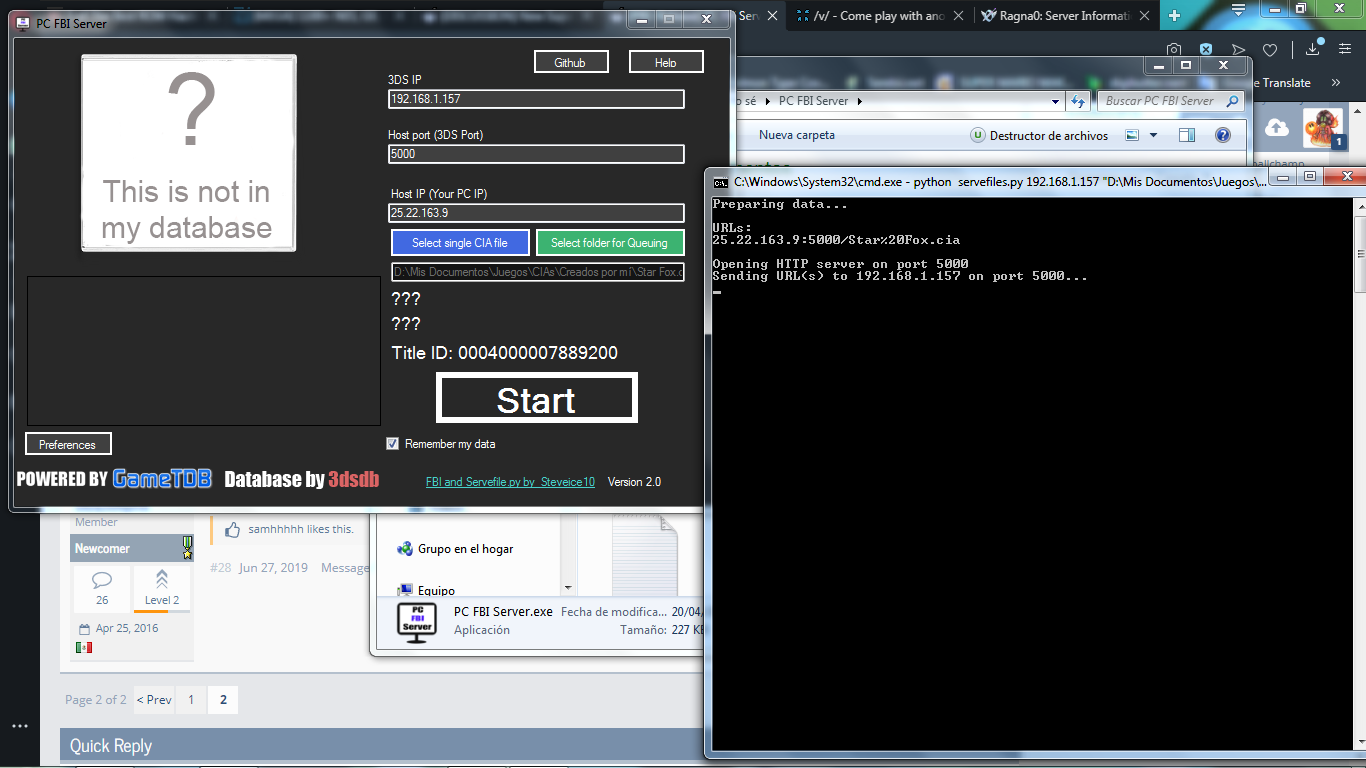Open the Explorer view options dropdown arrow

coord(1153,135)
